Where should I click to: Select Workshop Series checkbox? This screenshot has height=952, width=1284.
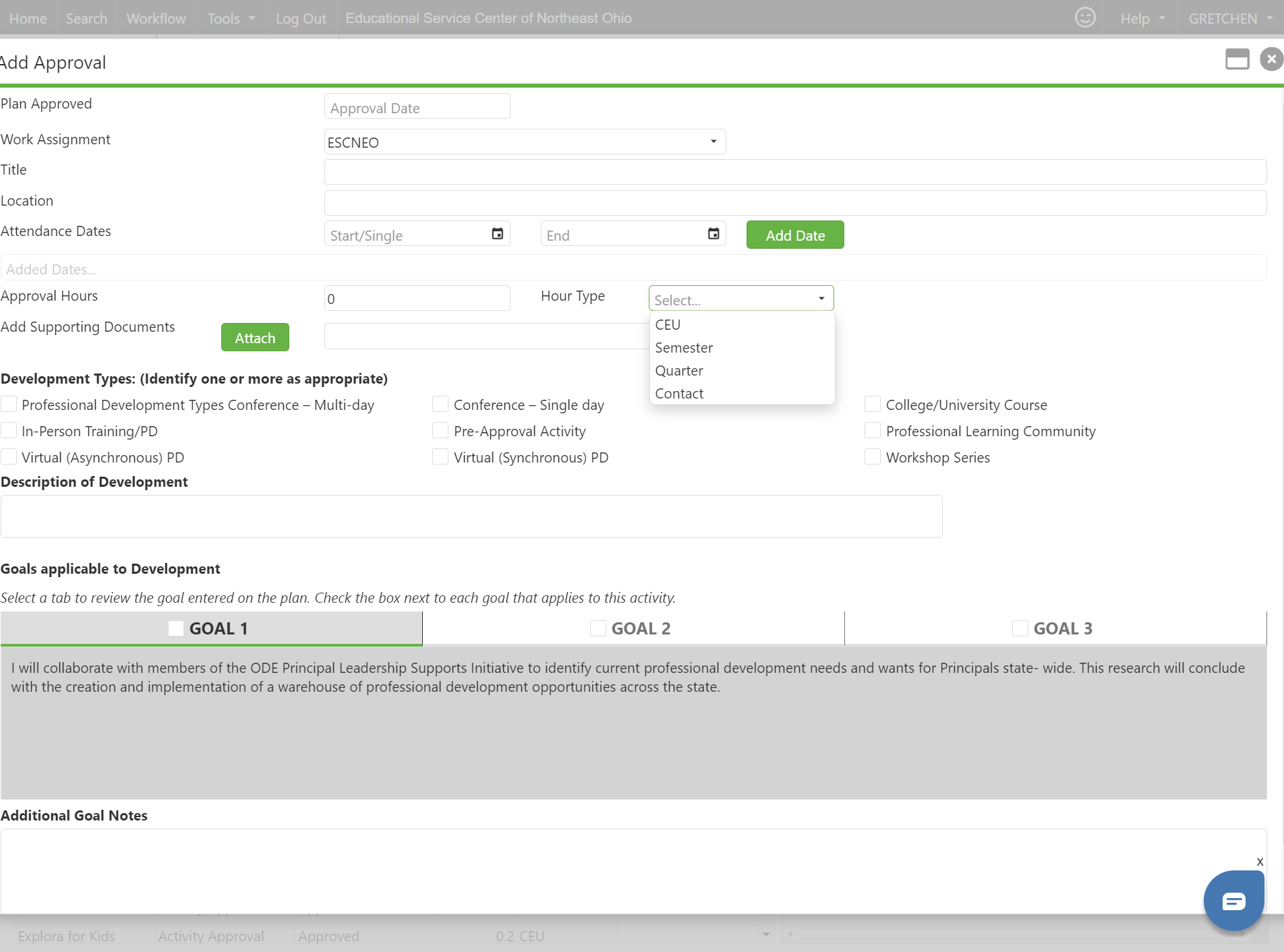pyautogui.click(x=873, y=456)
